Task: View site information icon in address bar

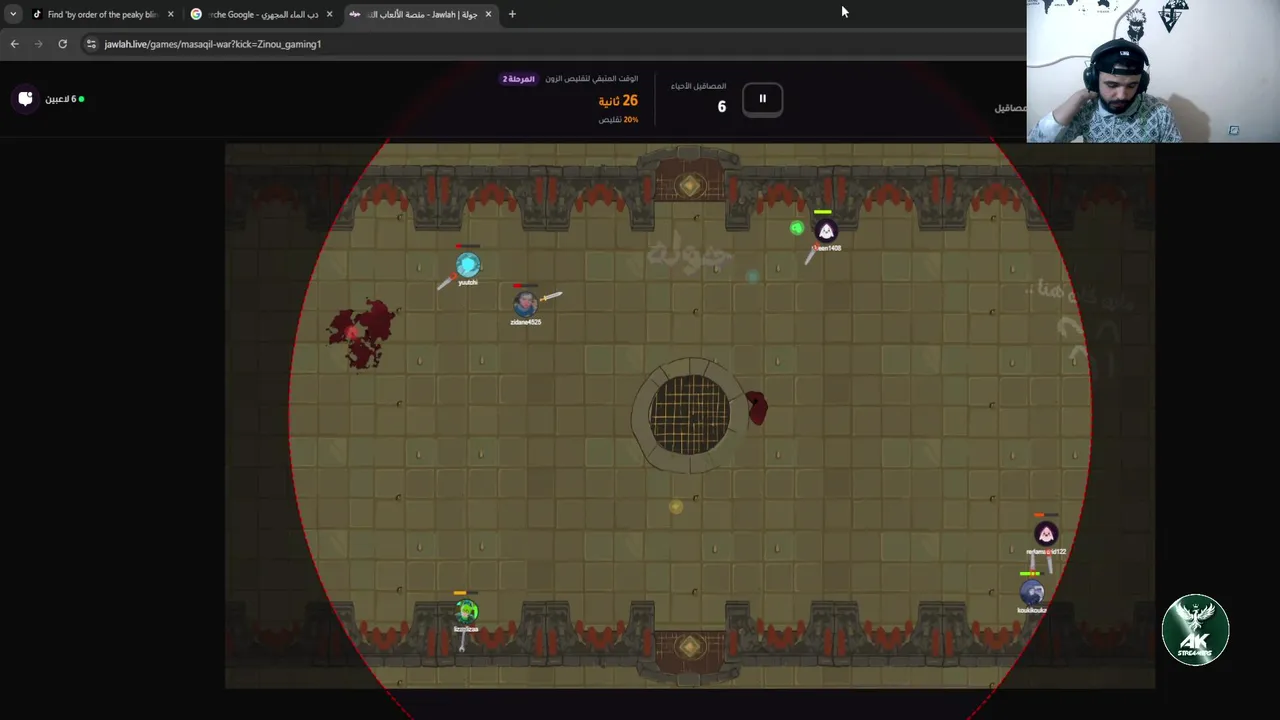Action: tap(91, 44)
